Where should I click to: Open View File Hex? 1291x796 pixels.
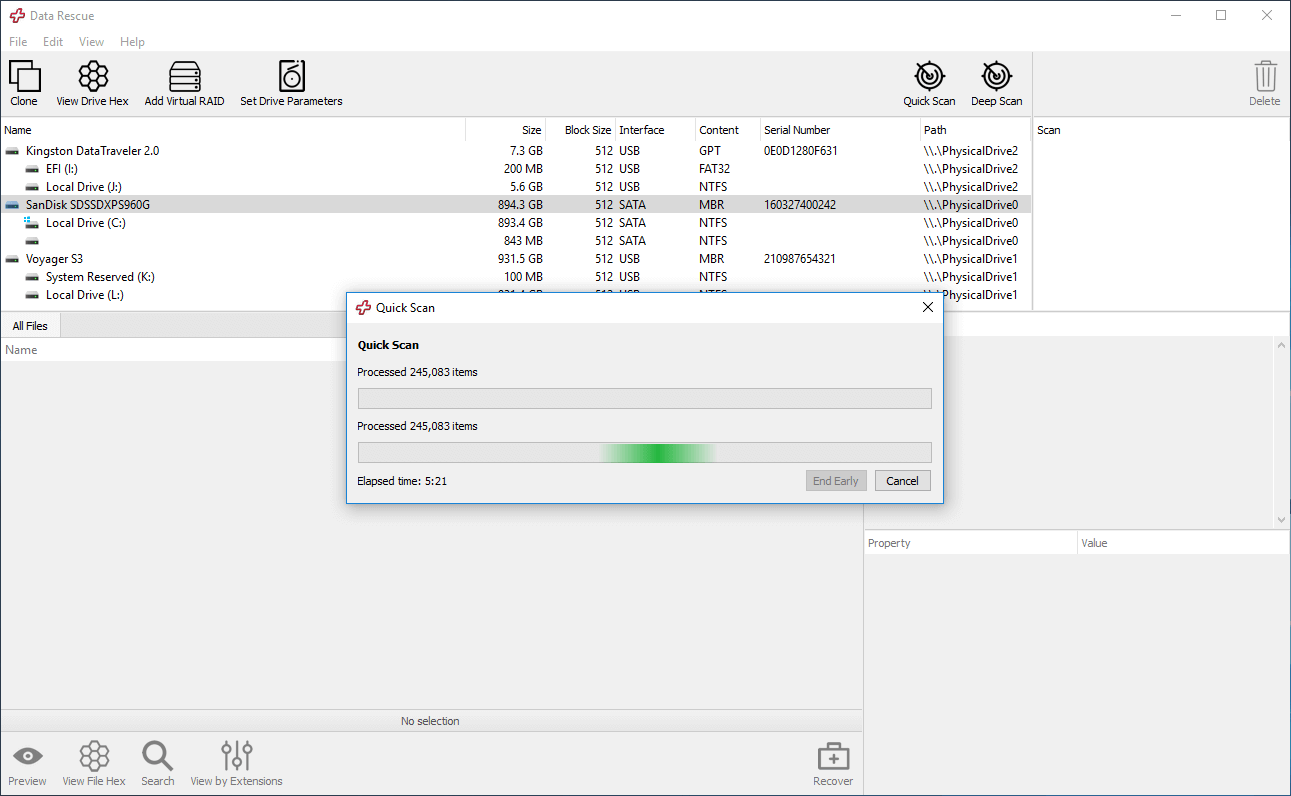click(94, 762)
